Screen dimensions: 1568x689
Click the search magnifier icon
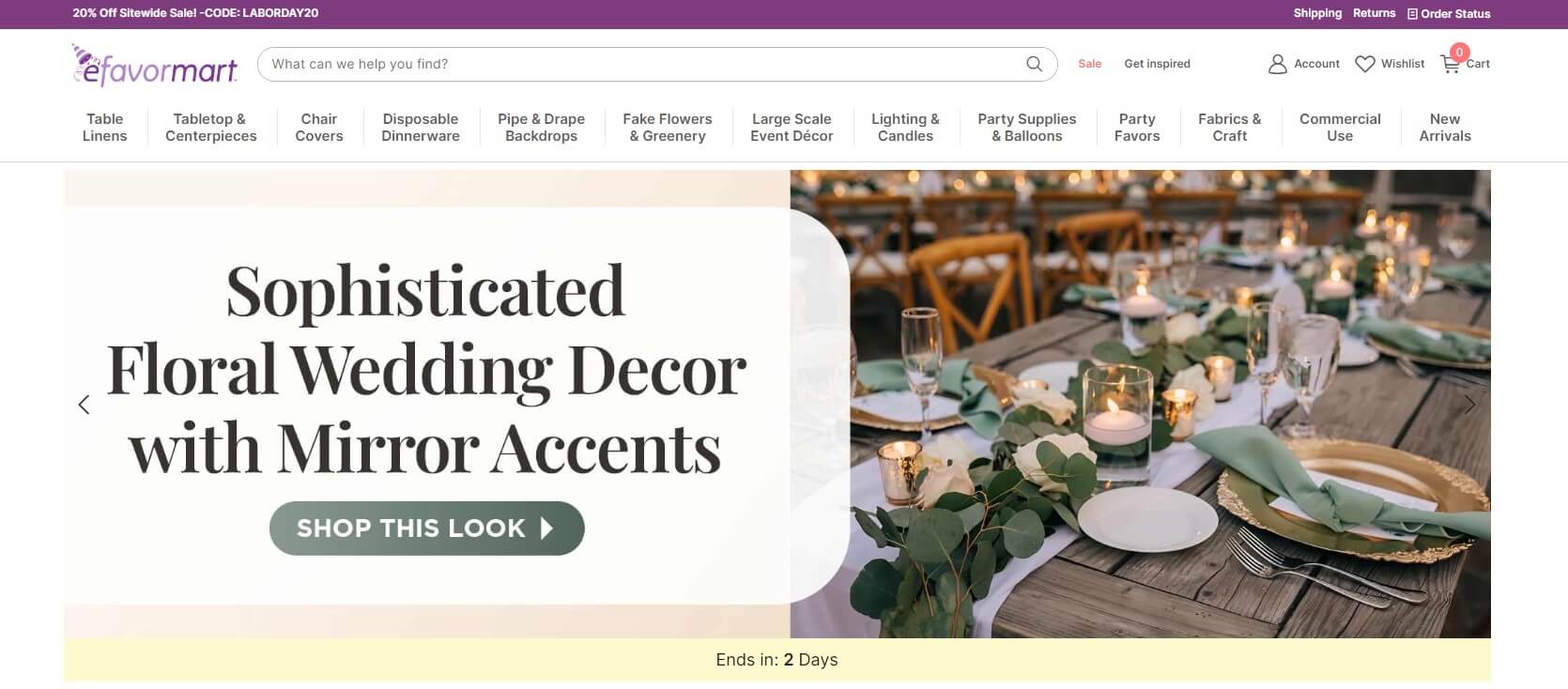coord(1034,64)
